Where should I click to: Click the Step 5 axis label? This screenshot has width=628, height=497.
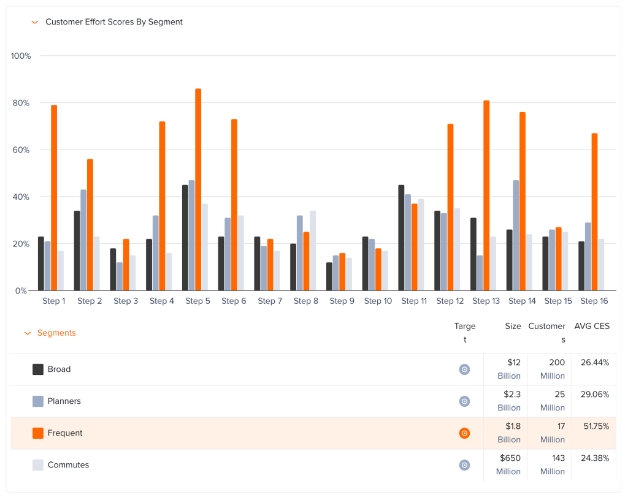coord(198,301)
